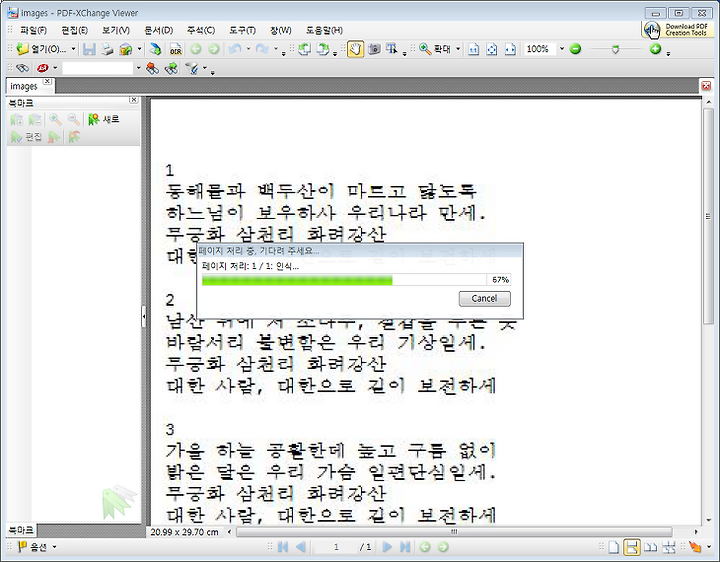The image size is (720, 562).
Task: Click the binoculars search icon
Action: [22, 68]
